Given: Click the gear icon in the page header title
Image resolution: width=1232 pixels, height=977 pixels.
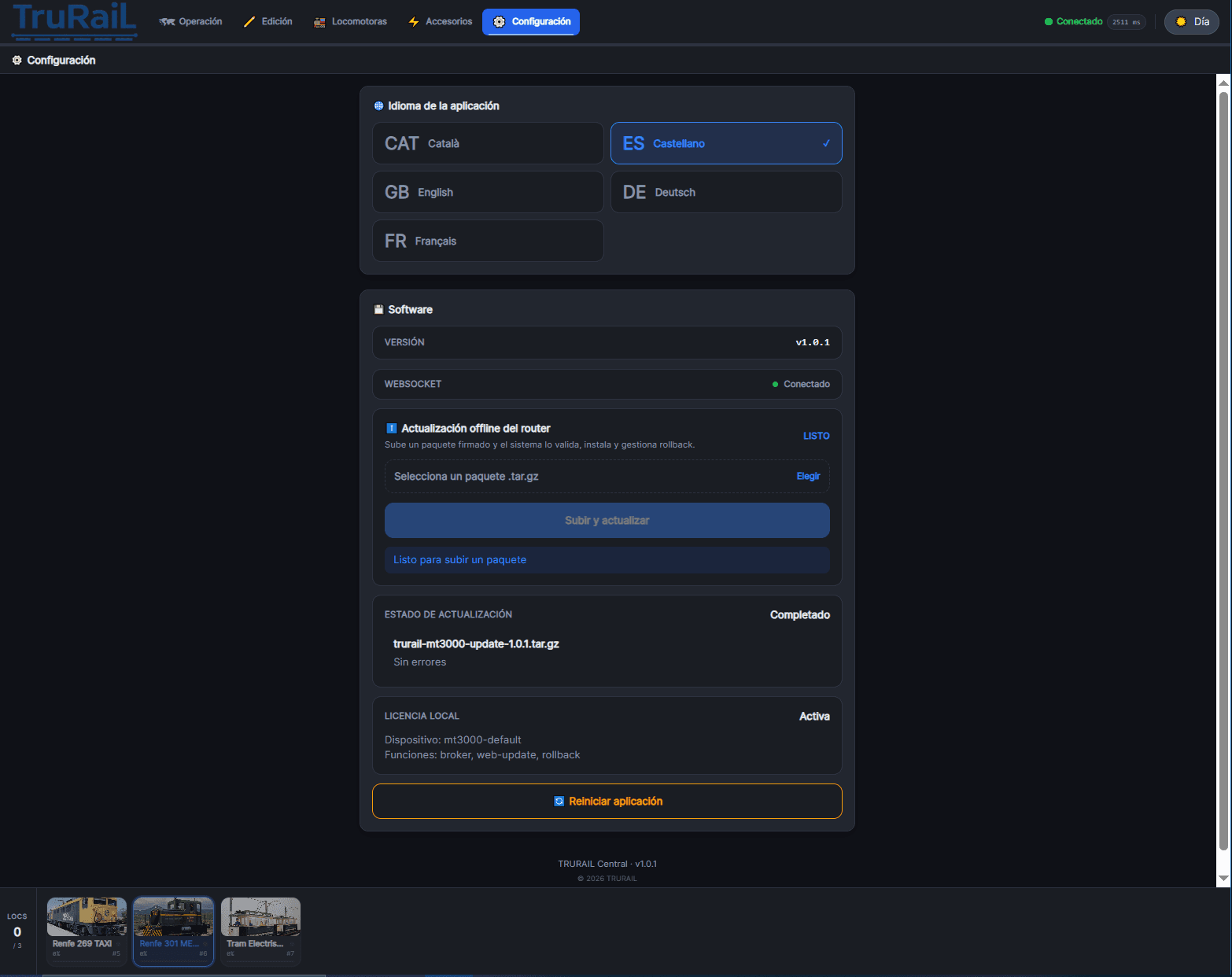Looking at the screenshot, I should click(x=17, y=61).
